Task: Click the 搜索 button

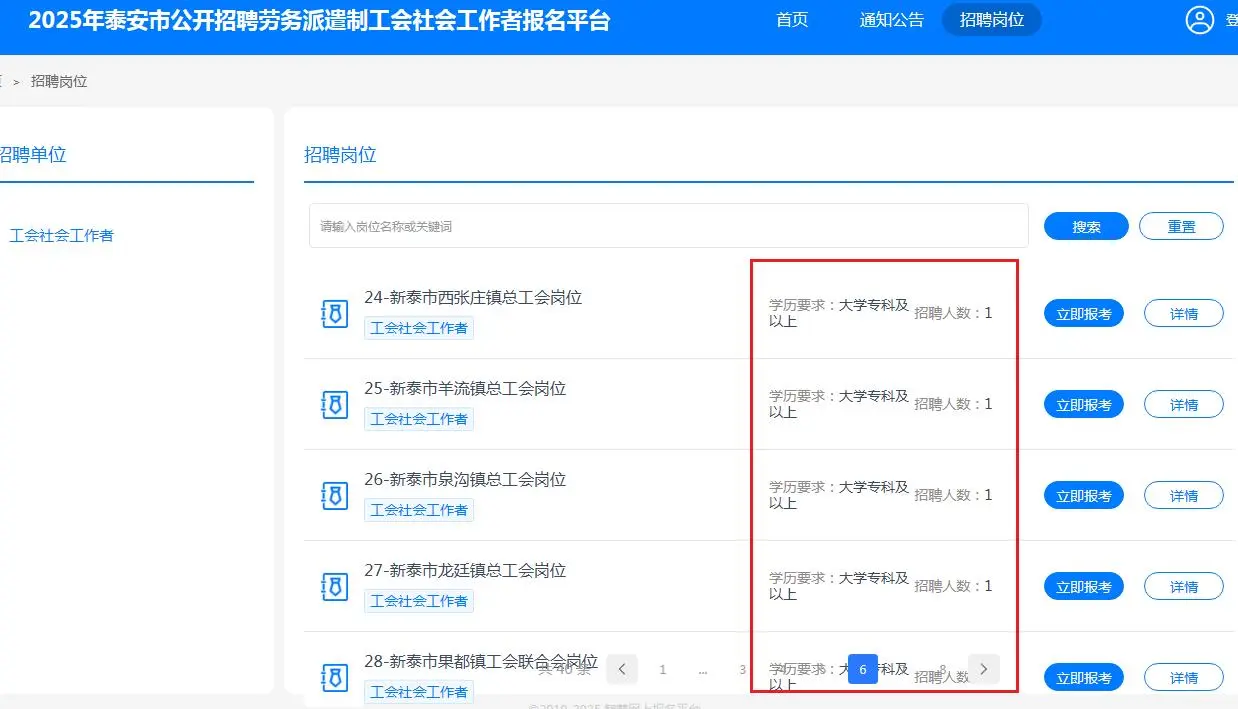Action: click(x=1085, y=226)
